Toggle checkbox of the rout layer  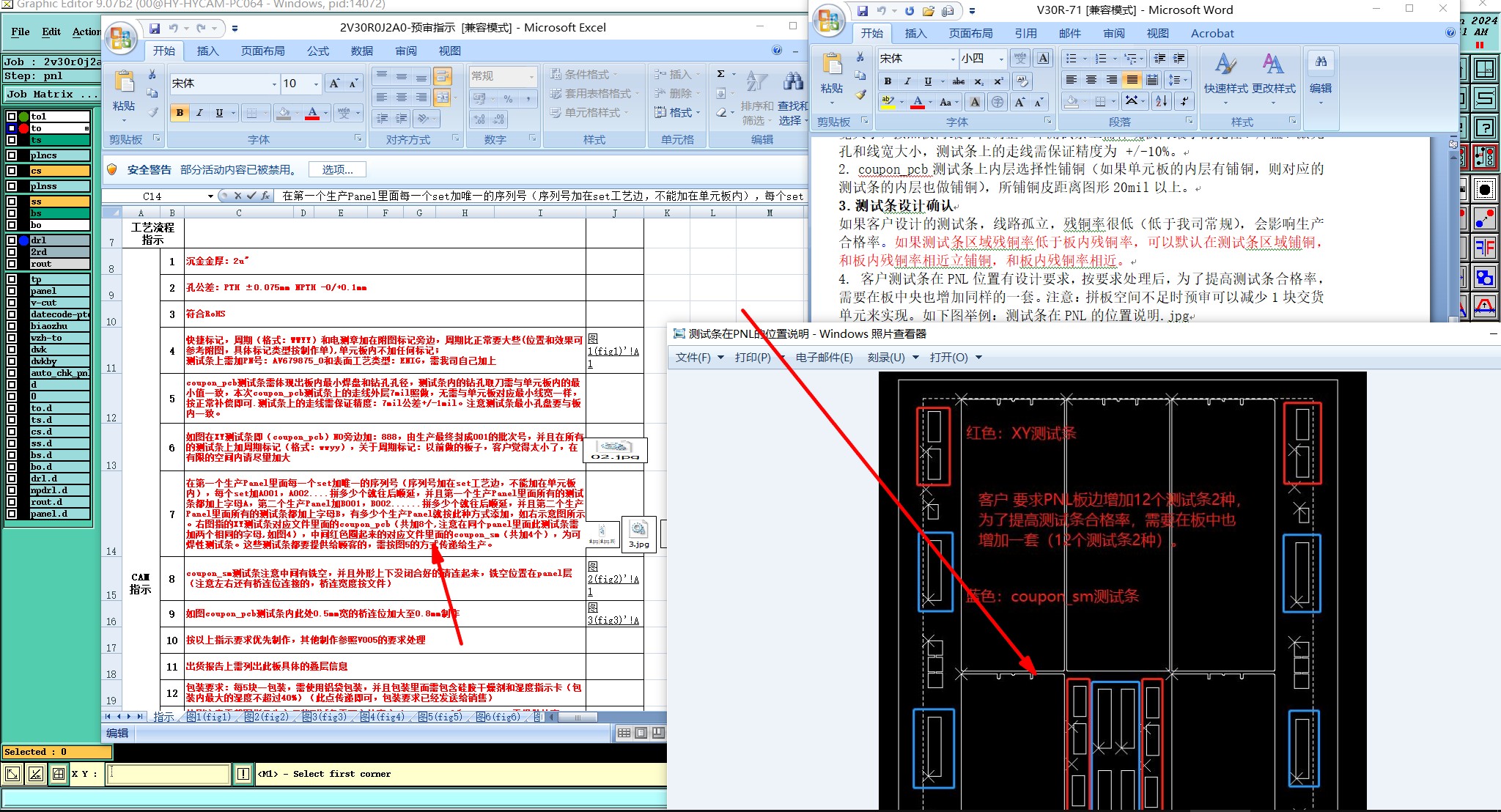coord(12,264)
